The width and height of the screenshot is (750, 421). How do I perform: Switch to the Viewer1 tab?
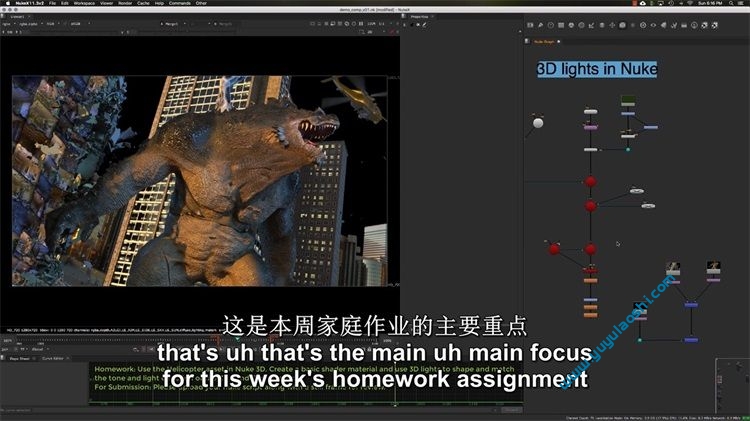(x=17, y=16)
